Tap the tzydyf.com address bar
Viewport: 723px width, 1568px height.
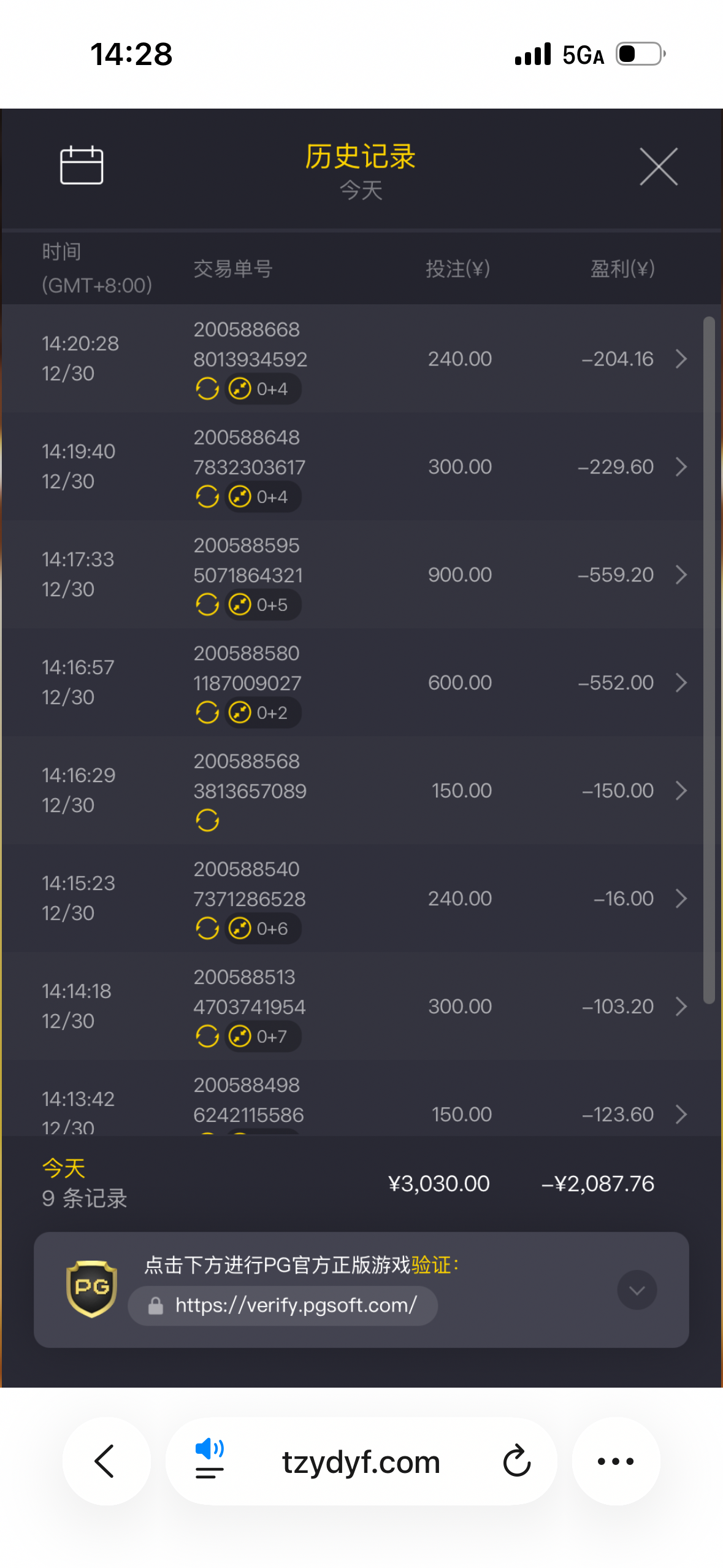click(361, 1462)
